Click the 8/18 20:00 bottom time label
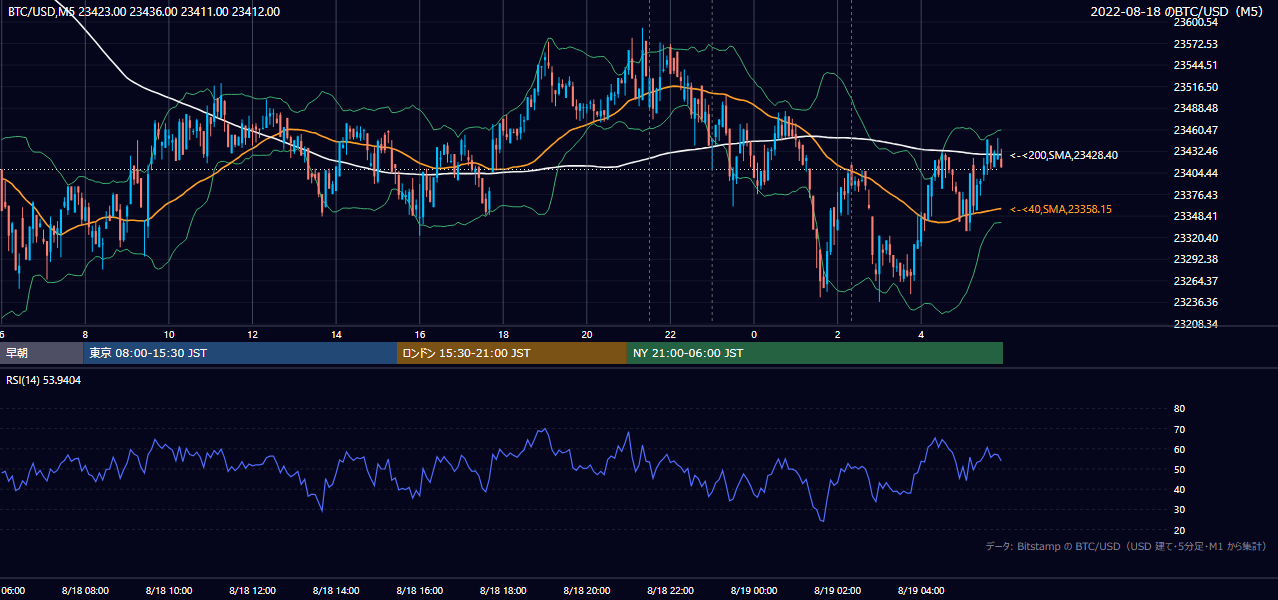The height and width of the screenshot is (600, 1278). coord(587,591)
